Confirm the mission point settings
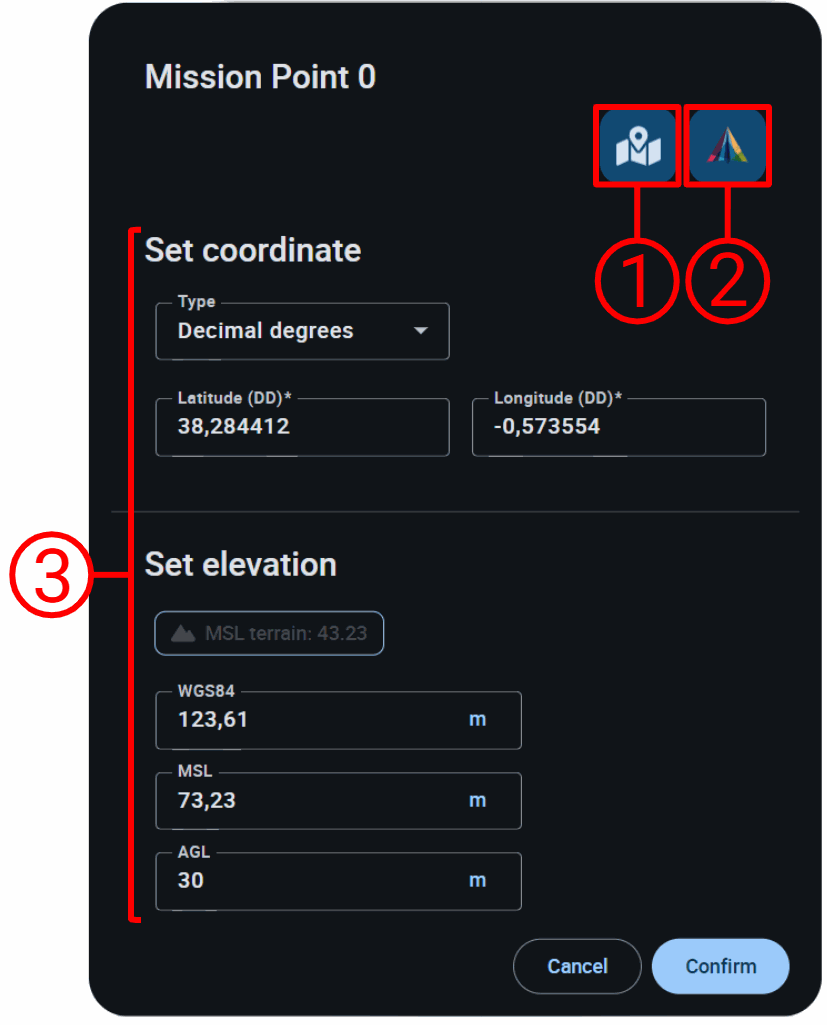The image size is (827, 1025). (720, 967)
